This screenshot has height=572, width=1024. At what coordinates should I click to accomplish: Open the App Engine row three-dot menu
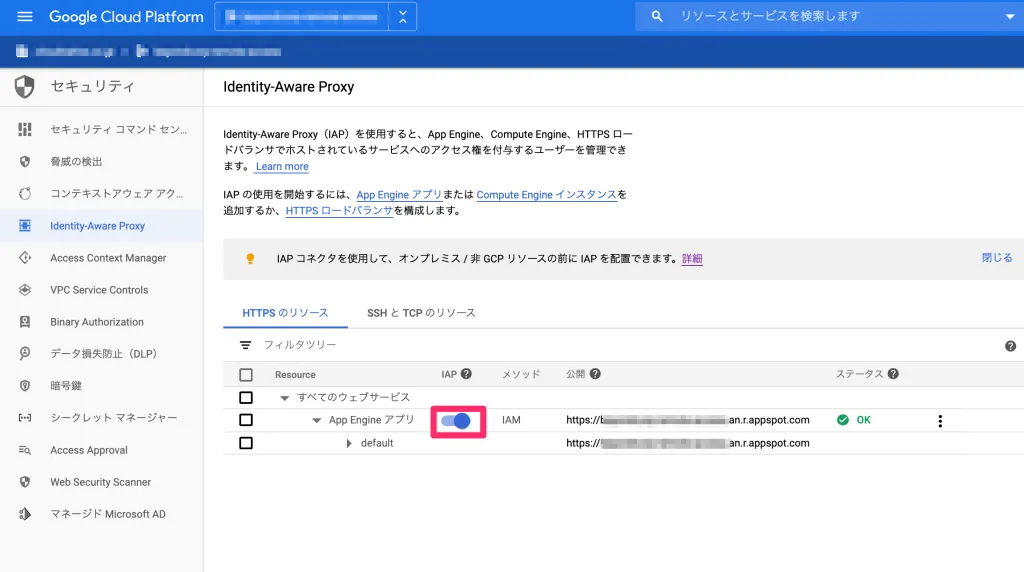point(940,421)
